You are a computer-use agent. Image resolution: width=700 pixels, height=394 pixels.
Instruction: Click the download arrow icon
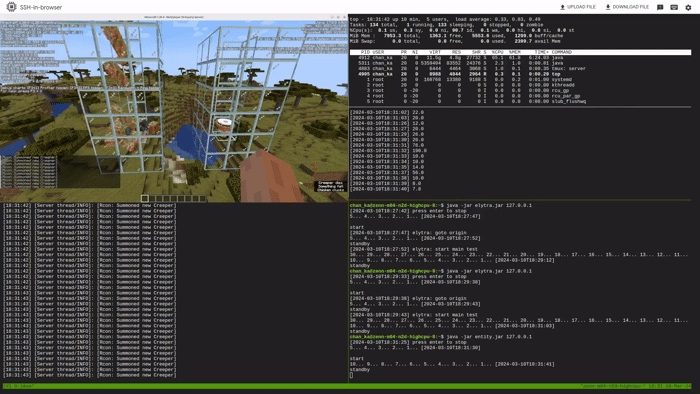click(608, 7)
